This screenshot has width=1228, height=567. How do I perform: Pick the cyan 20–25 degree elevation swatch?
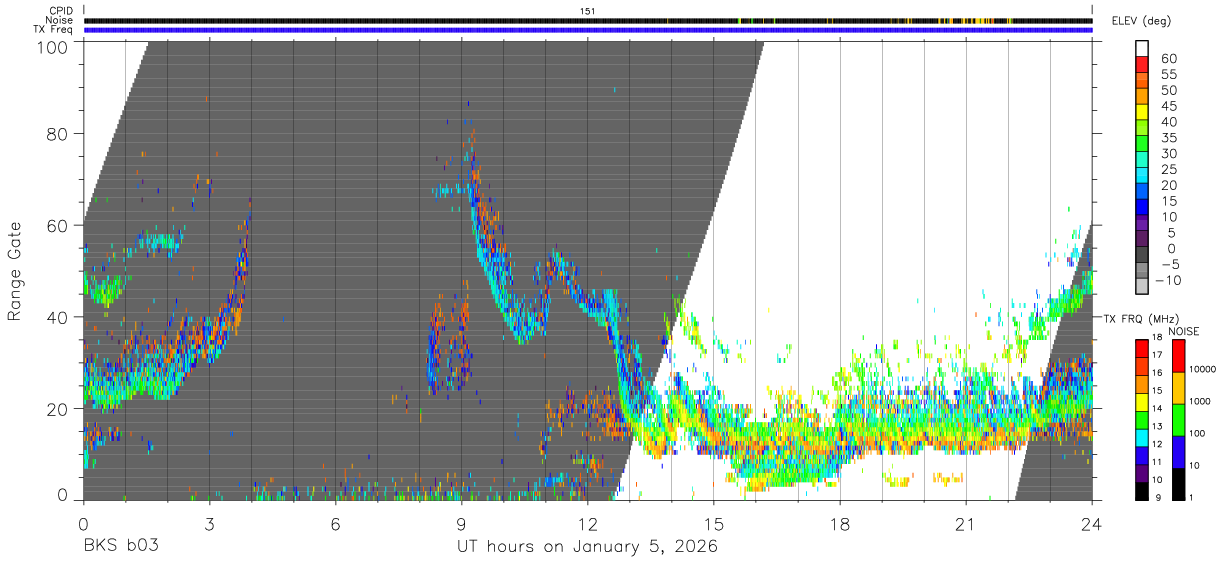click(x=1142, y=177)
